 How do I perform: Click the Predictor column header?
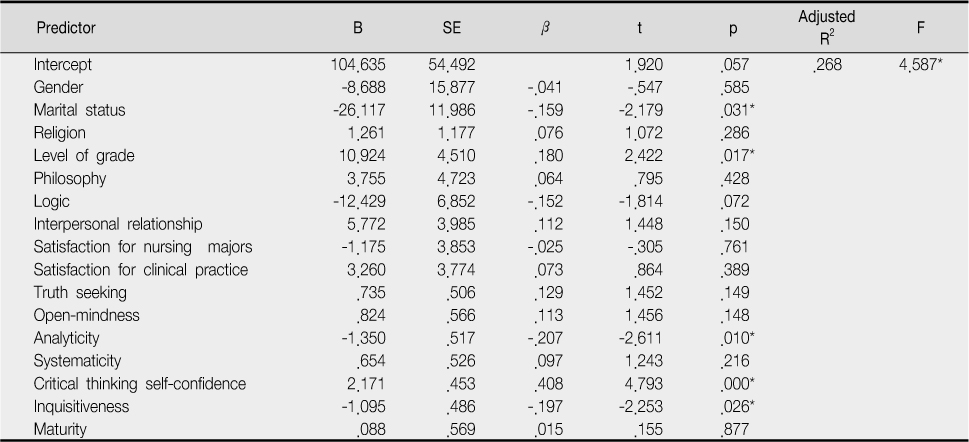(x=66, y=28)
